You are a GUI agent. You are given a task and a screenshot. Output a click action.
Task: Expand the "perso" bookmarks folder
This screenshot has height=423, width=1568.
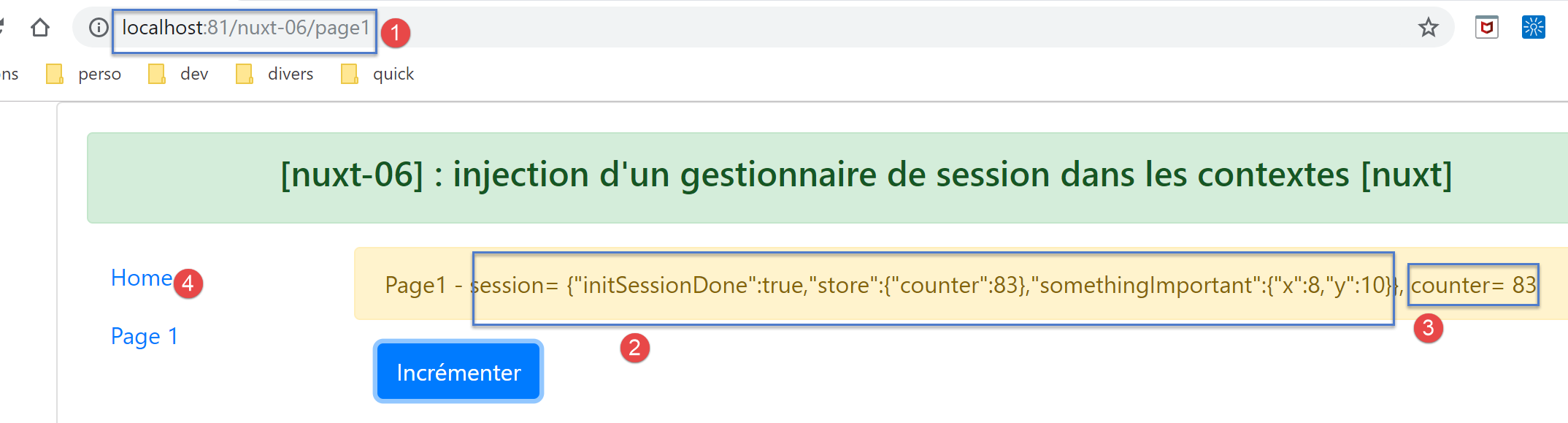tap(85, 74)
